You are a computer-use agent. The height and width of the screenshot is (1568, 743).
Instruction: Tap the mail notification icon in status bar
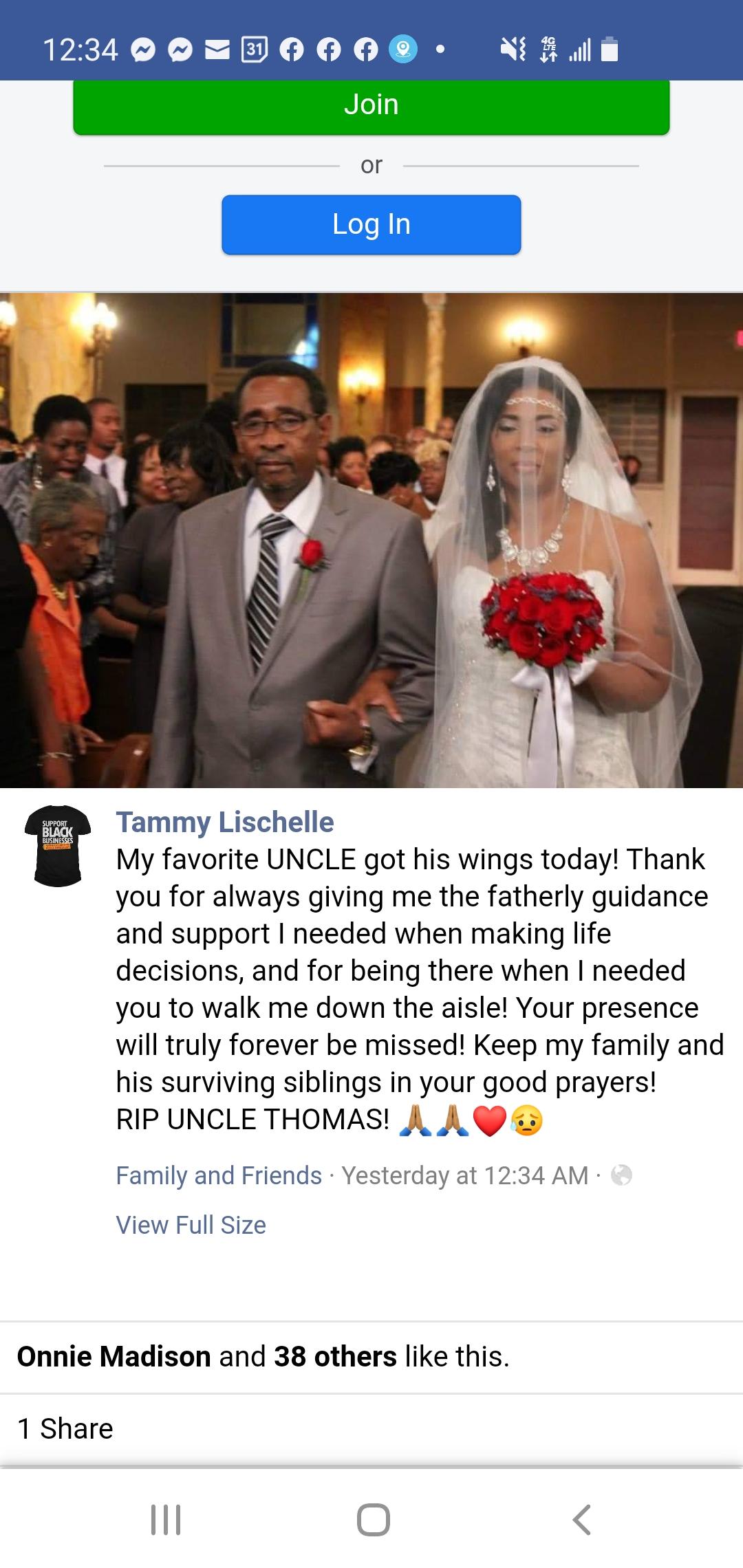coord(217,50)
